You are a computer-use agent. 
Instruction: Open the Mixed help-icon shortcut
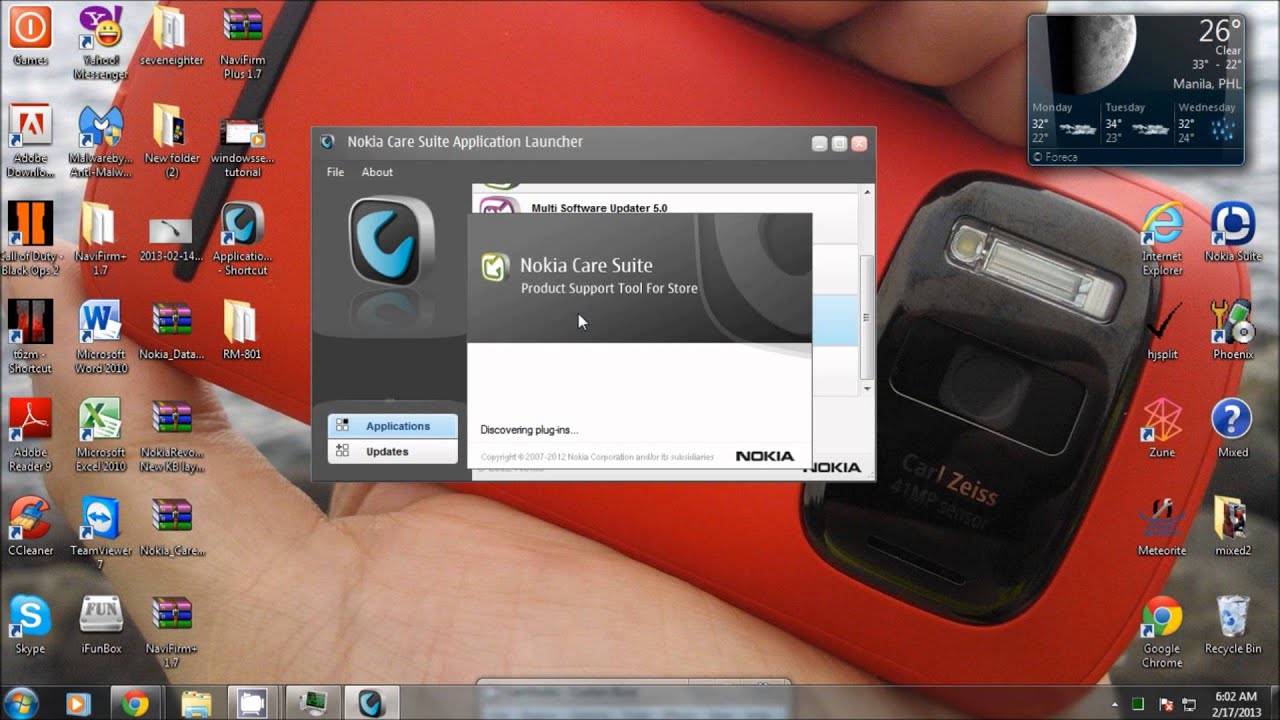click(1233, 428)
